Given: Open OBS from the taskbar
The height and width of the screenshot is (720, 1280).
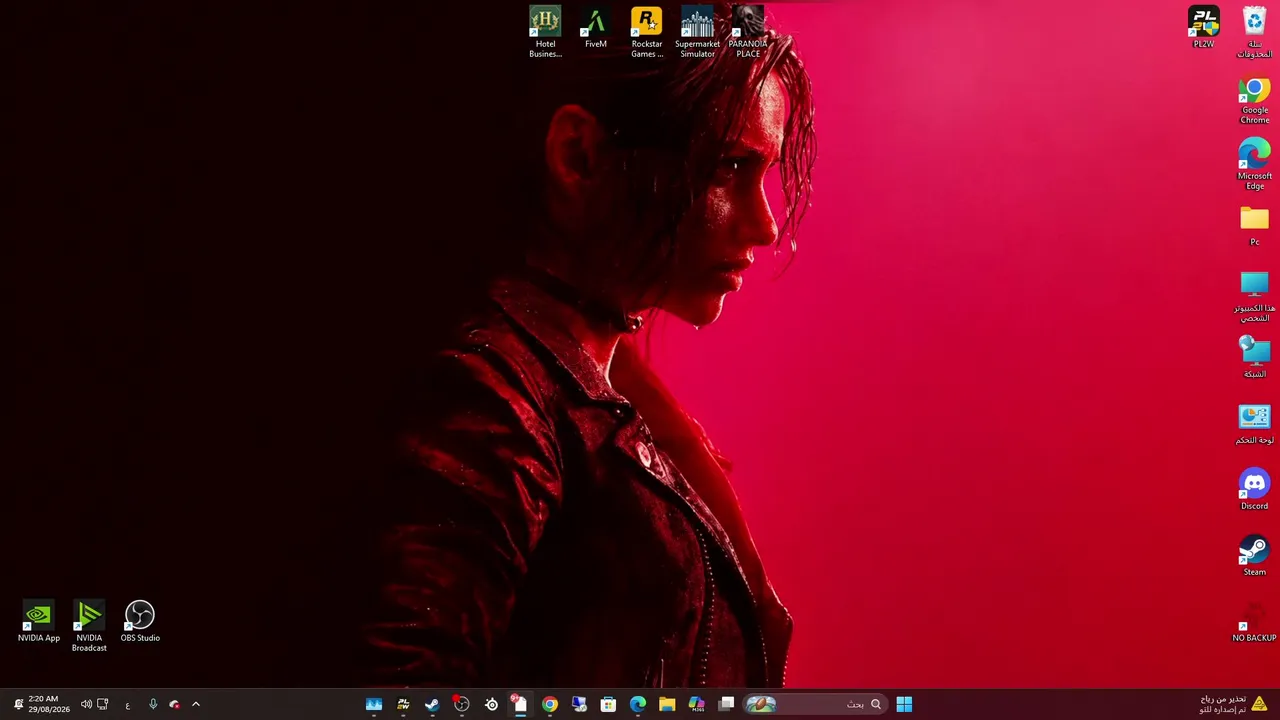Looking at the screenshot, I should [x=461, y=704].
